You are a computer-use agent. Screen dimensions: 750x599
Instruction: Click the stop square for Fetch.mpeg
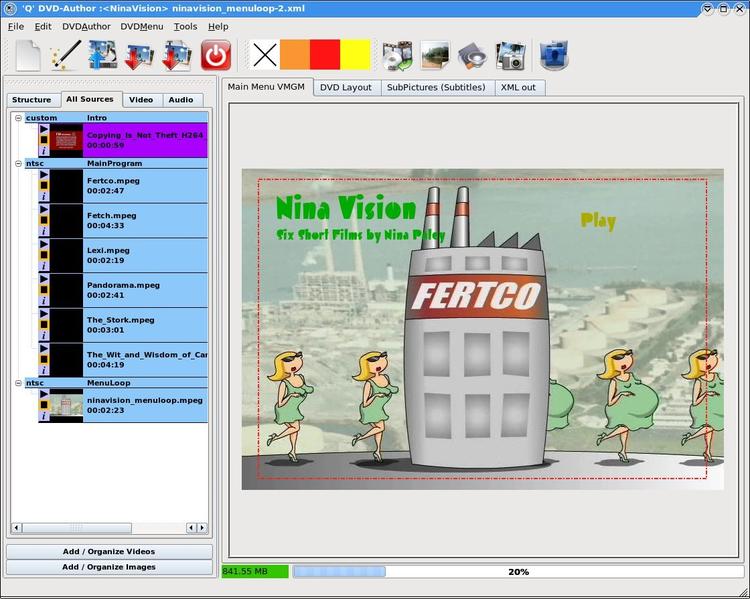pos(44,220)
